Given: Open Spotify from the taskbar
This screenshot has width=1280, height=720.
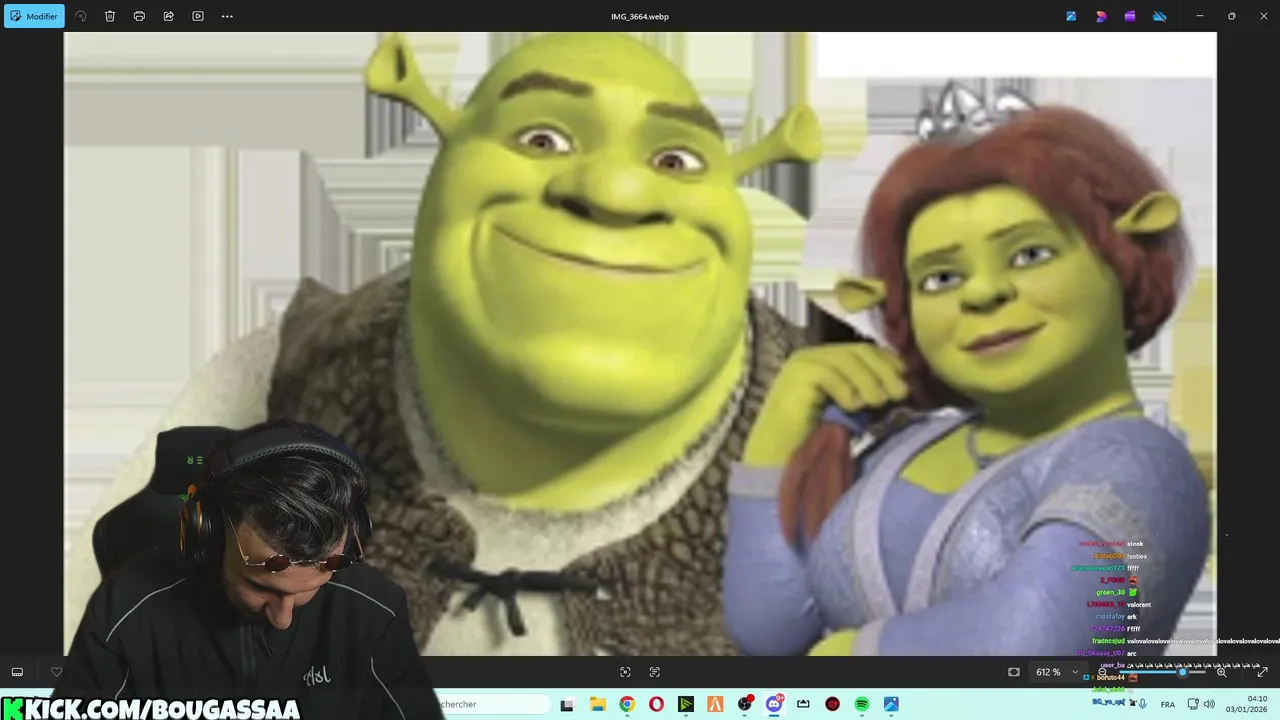Looking at the screenshot, I should pos(862,704).
